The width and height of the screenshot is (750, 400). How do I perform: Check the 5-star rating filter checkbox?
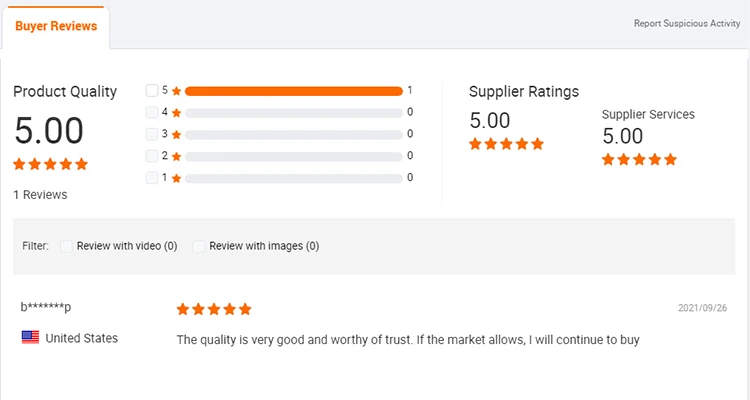(x=152, y=90)
